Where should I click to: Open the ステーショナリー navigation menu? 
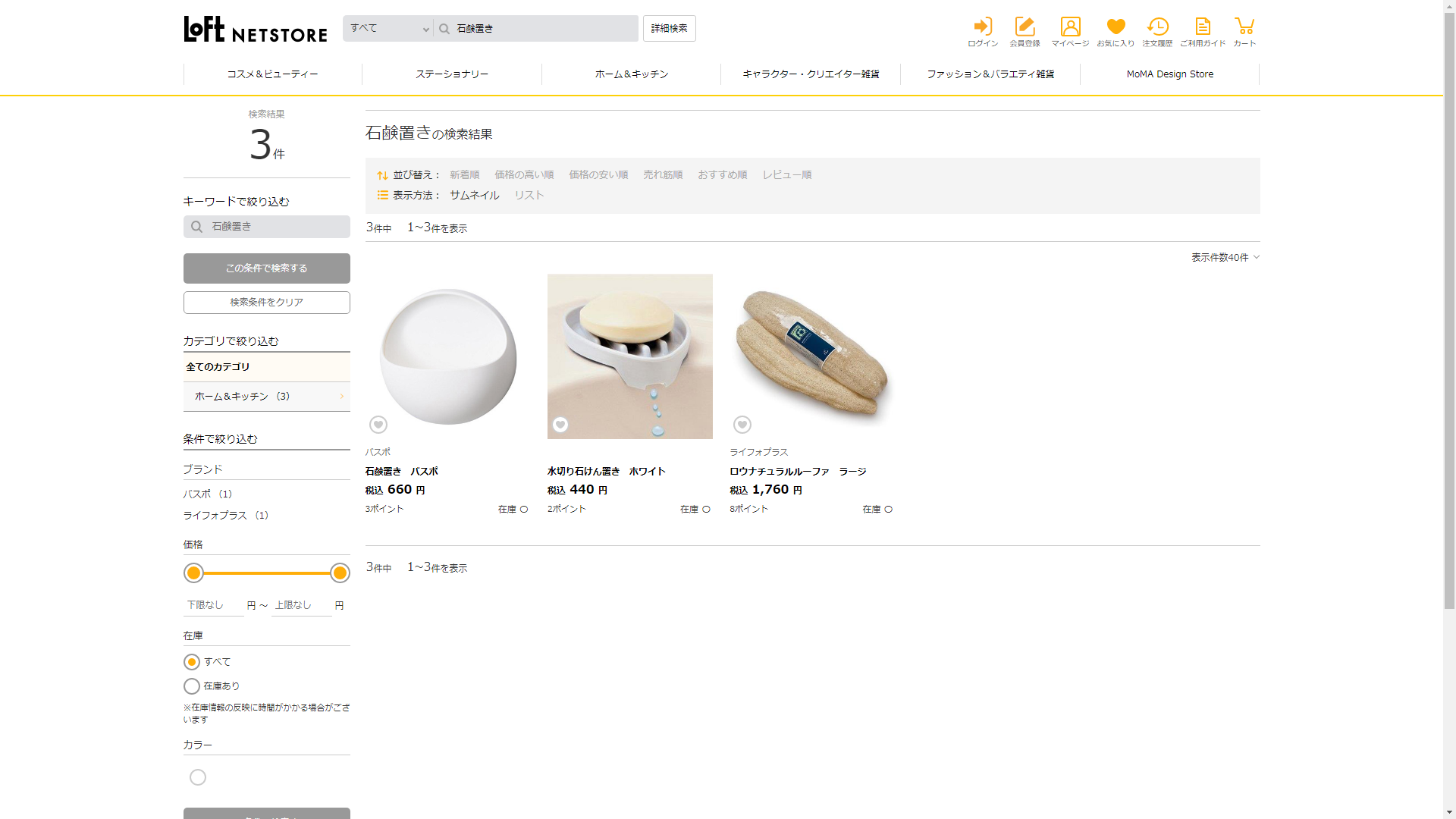pos(452,74)
